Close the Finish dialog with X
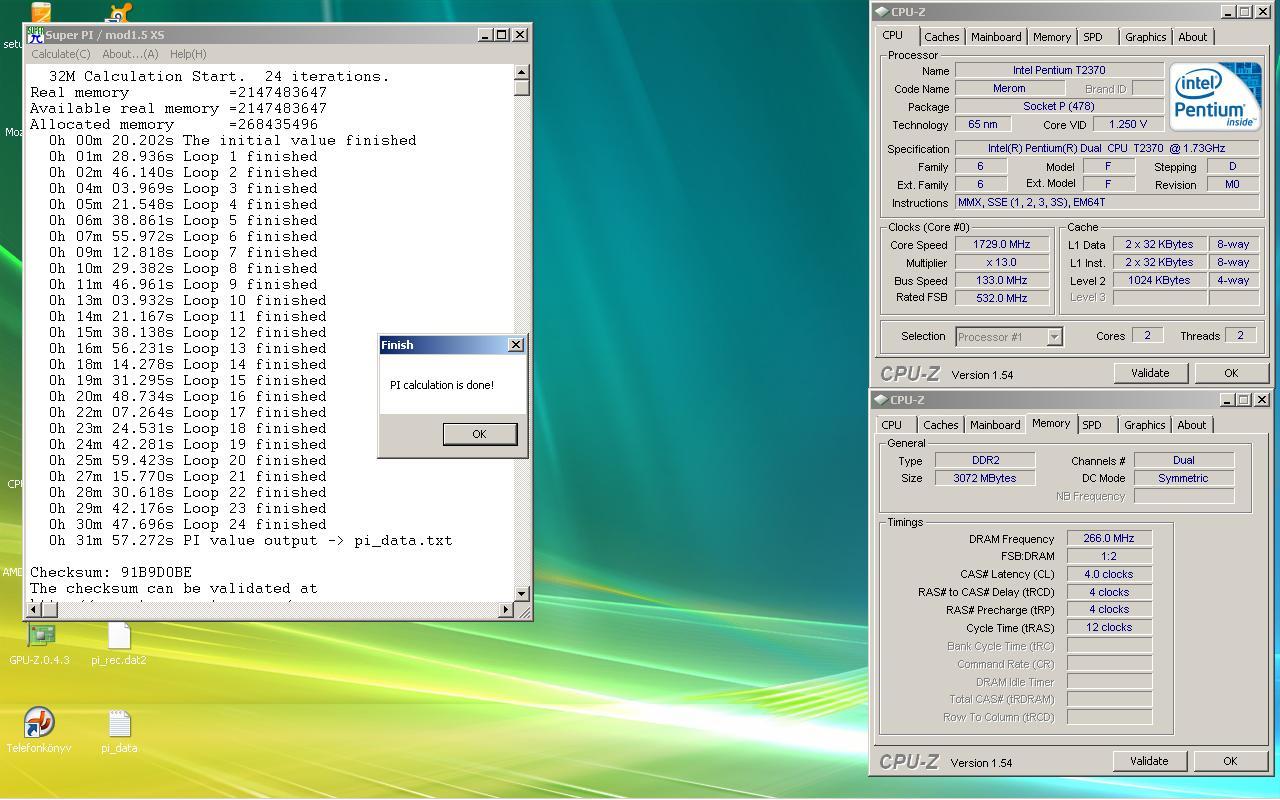 coord(515,345)
